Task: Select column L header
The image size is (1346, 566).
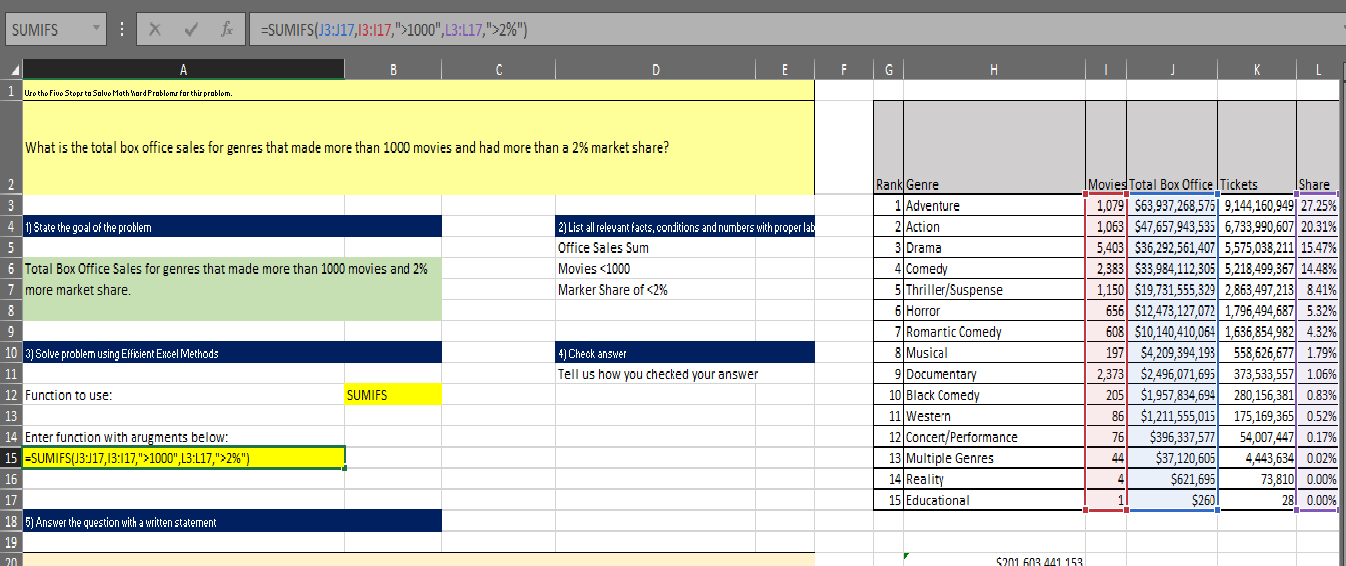Action: tap(1317, 70)
